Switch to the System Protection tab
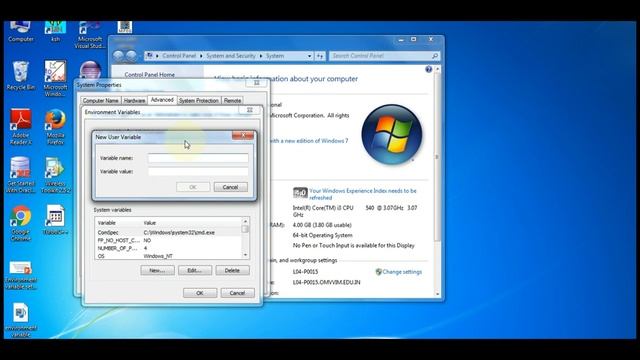The width and height of the screenshot is (640, 360). point(199,100)
